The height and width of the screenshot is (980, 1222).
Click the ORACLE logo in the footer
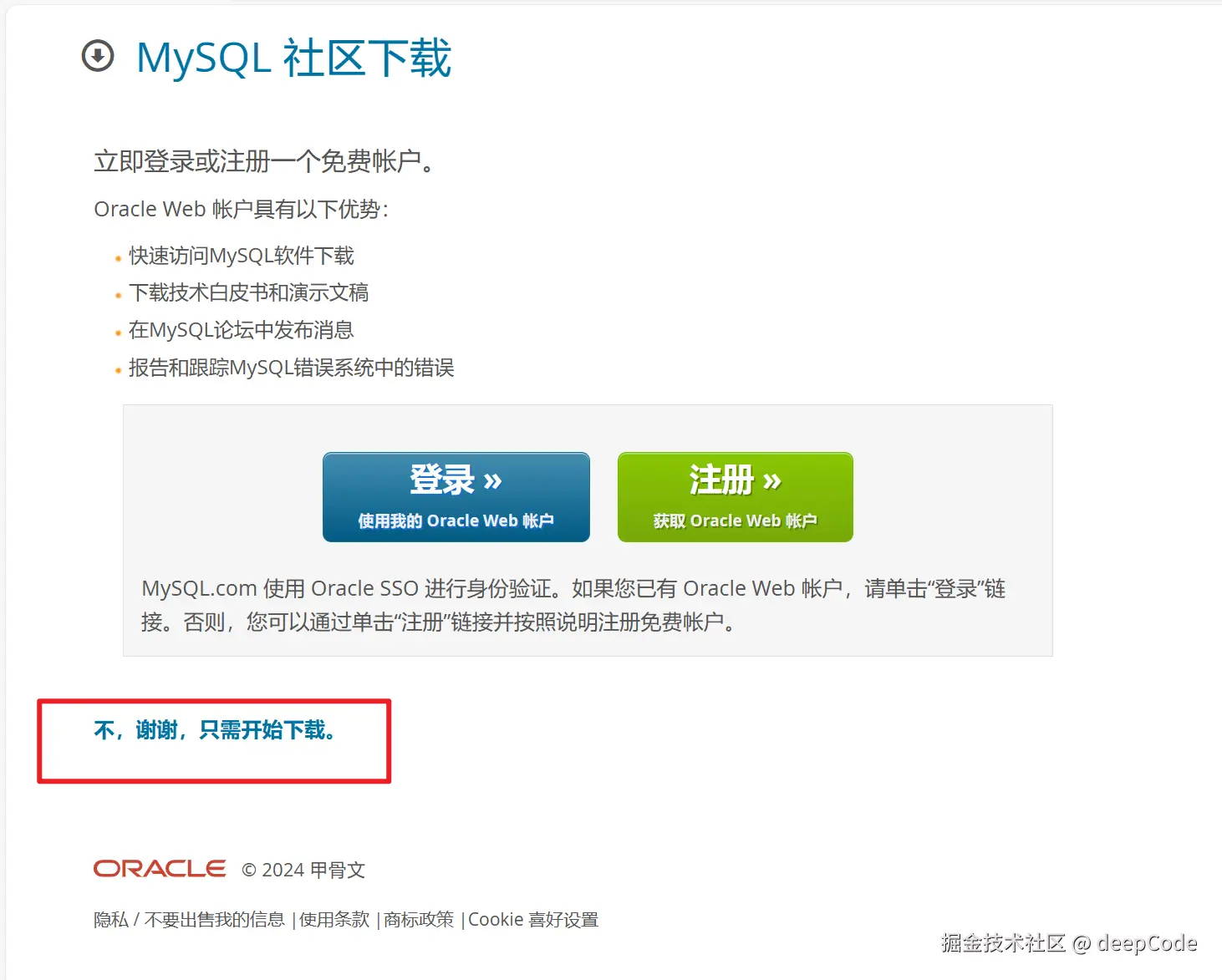click(160, 869)
